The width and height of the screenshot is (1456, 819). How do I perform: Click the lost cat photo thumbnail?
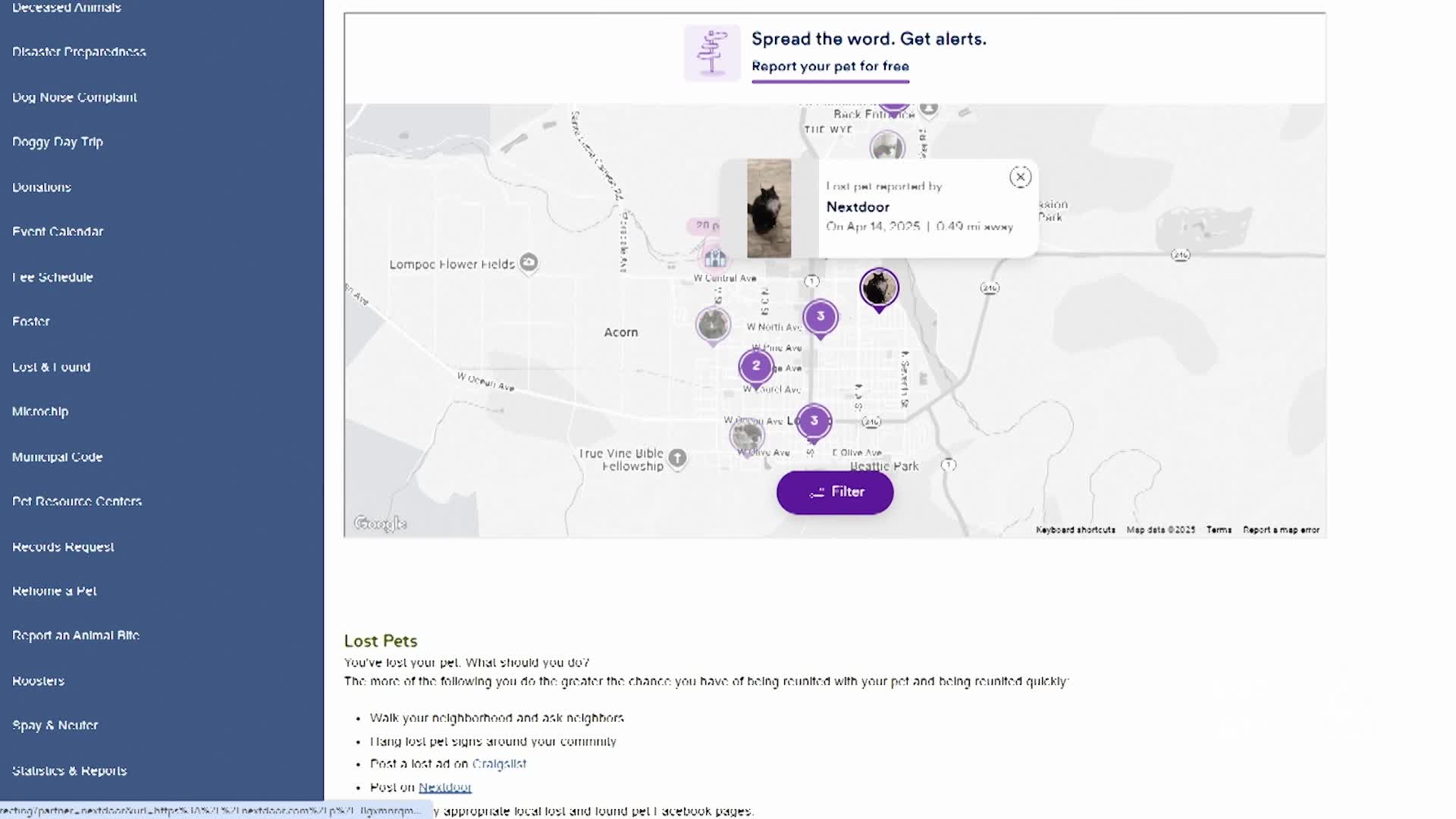769,209
